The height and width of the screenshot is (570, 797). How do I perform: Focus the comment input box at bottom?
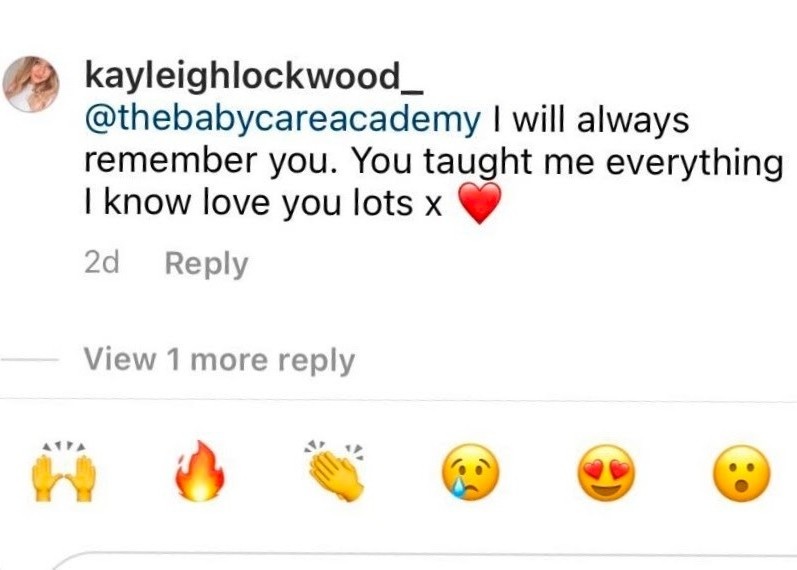coord(424,560)
